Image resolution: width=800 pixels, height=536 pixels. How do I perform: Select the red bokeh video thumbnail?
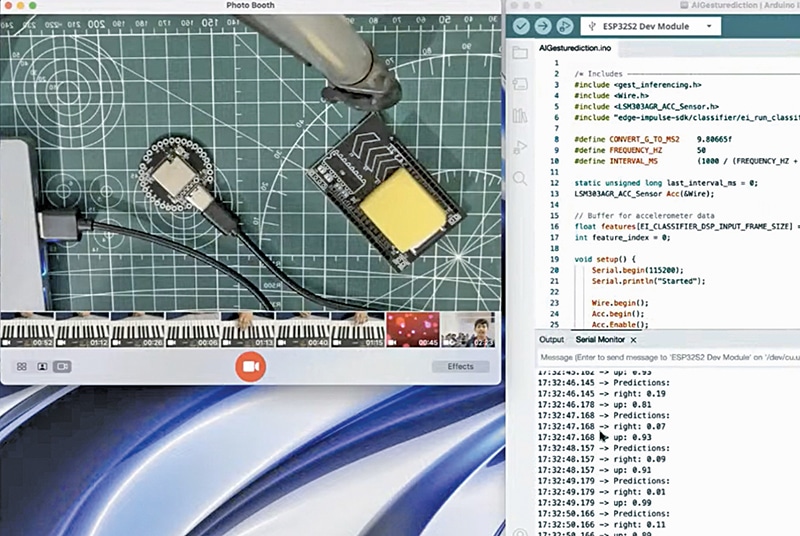(413, 330)
